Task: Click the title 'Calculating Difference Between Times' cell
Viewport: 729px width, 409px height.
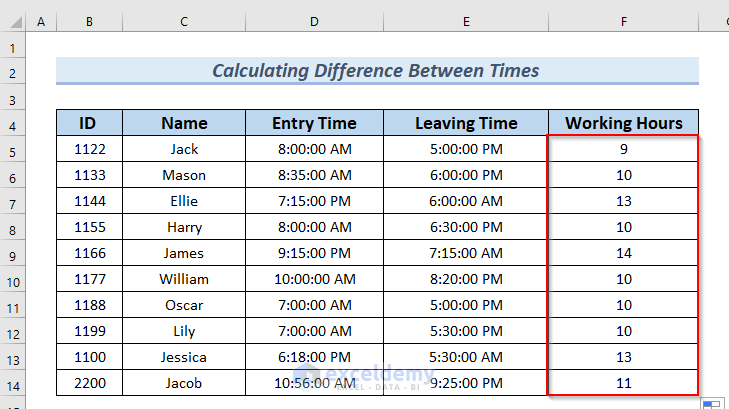Action: pyautogui.click(x=376, y=71)
